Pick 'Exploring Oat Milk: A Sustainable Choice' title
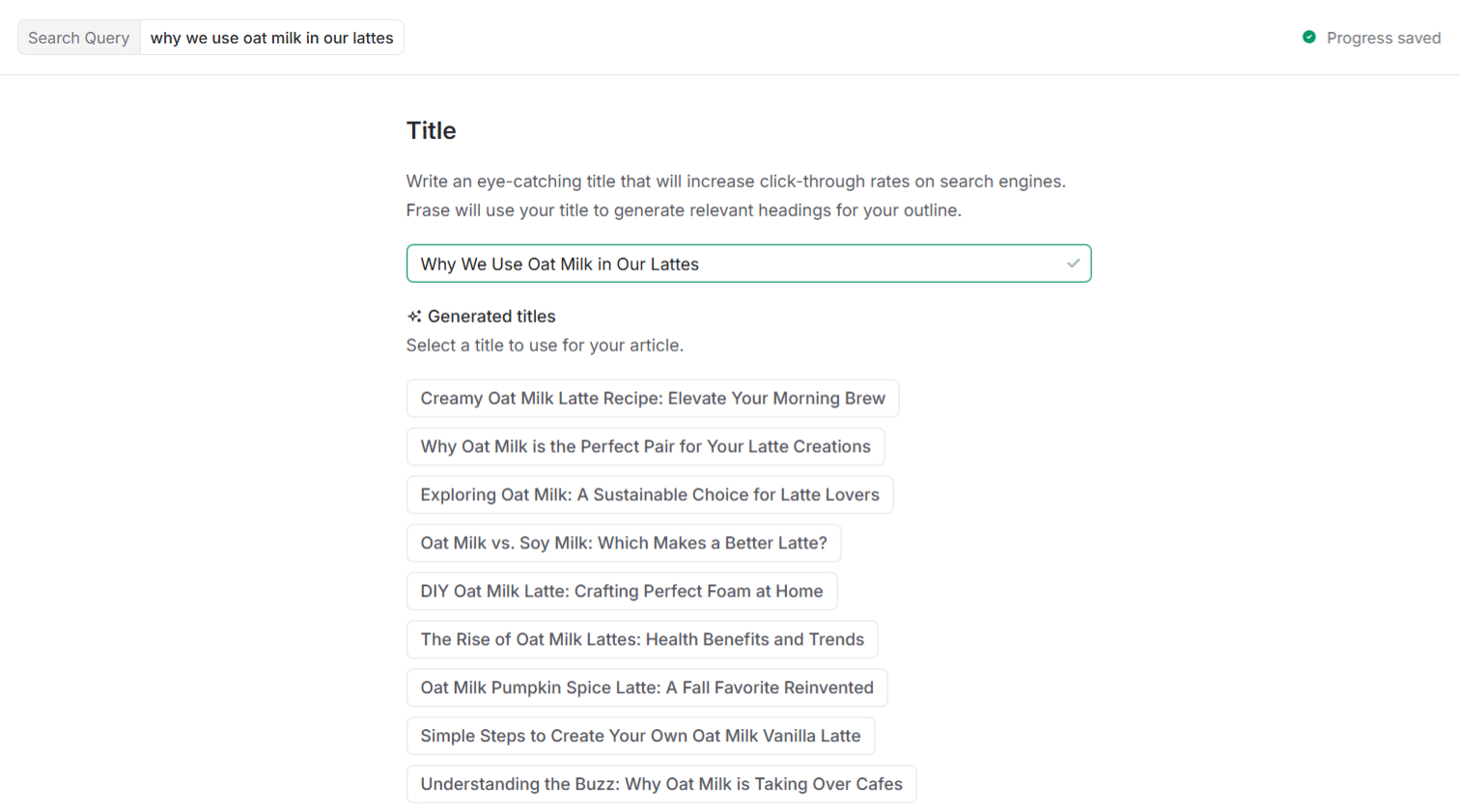This screenshot has height=812, width=1461. pos(650,494)
